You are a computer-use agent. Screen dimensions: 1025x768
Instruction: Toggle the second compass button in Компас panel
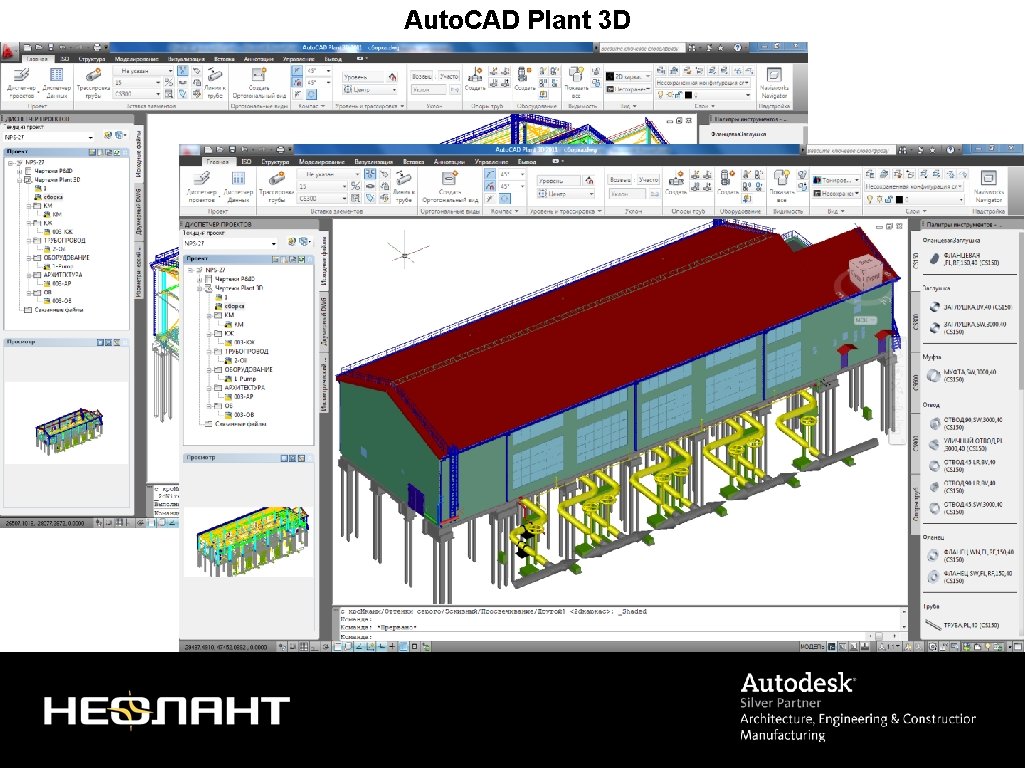(490, 187)
